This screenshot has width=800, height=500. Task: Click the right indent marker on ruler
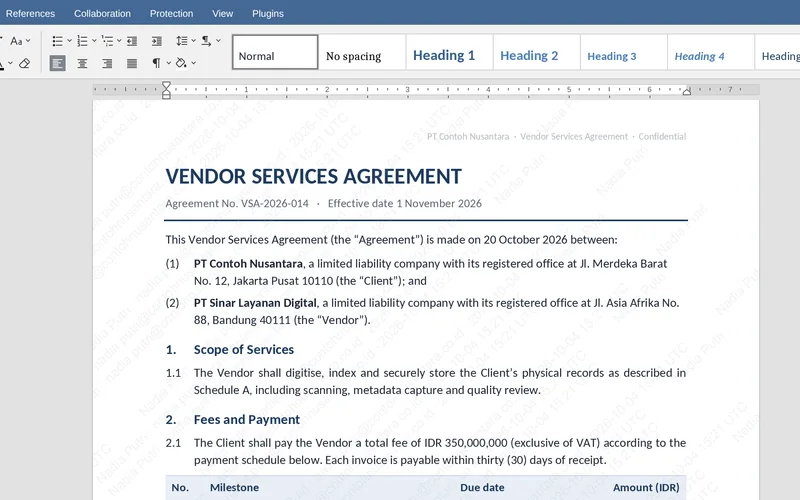click(687, 92)
